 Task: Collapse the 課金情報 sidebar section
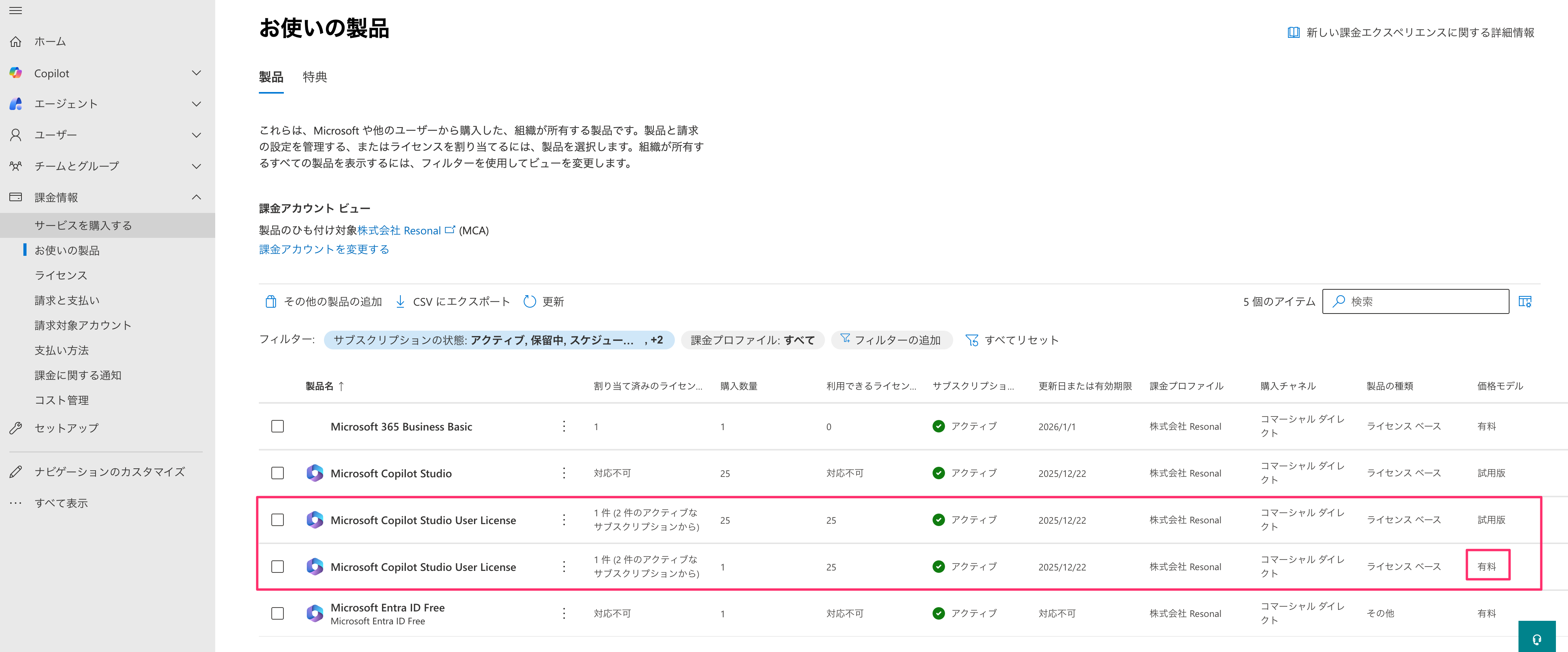click(196, 197)
